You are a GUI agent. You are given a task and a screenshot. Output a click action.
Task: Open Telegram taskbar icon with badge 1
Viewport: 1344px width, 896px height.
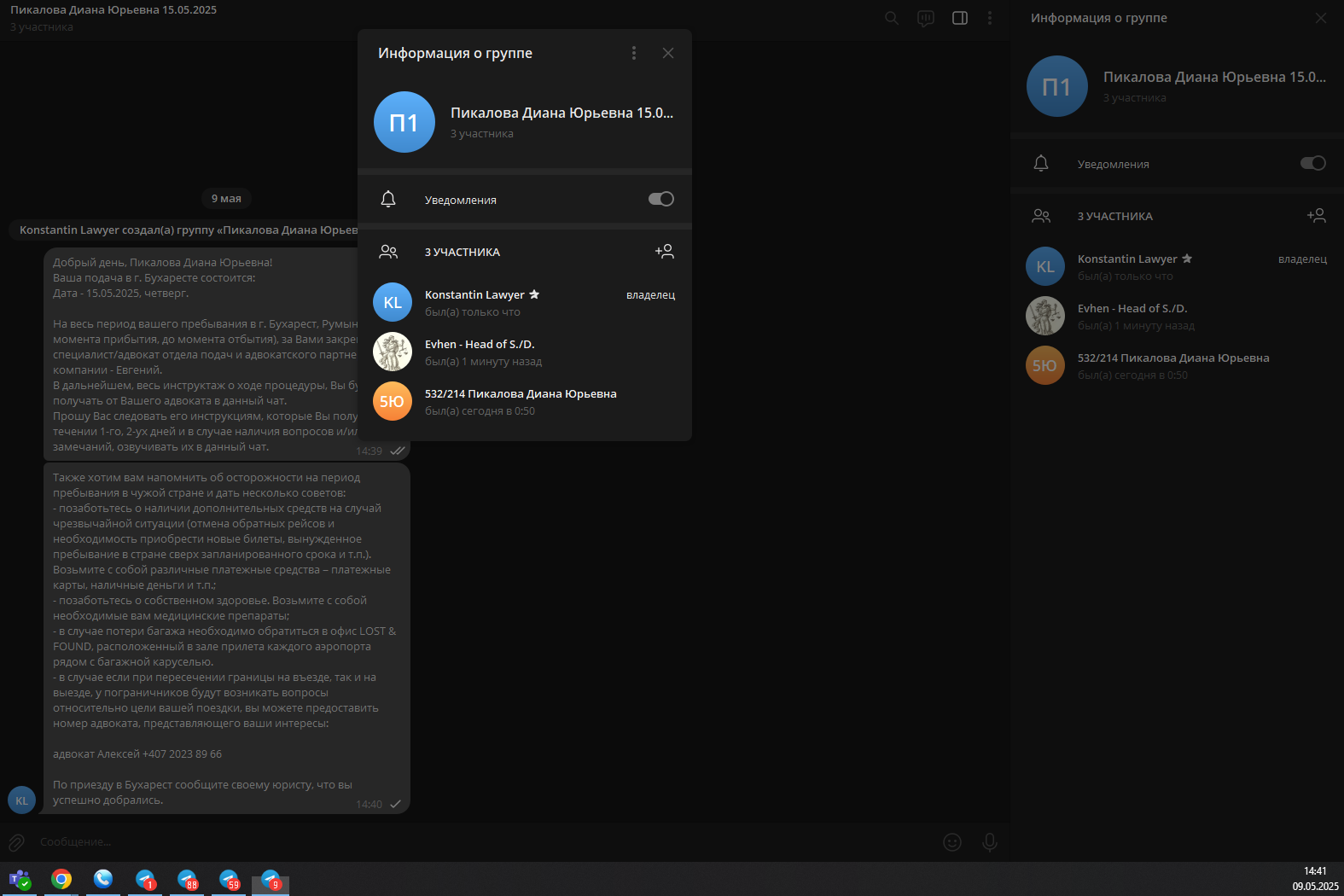point(145,879)
